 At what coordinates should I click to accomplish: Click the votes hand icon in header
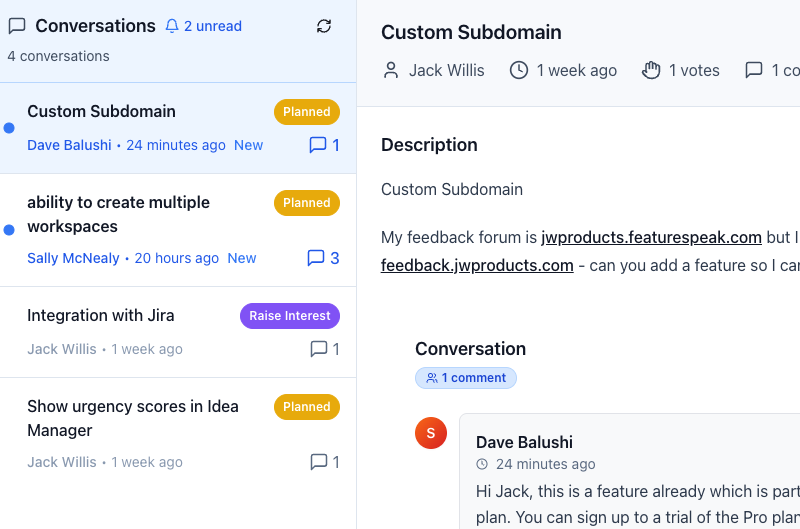(x=652, y=70)
